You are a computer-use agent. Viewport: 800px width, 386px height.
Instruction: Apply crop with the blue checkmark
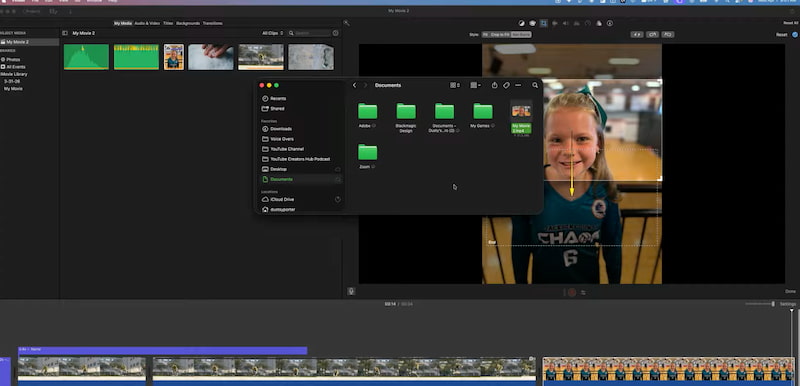[795, 35]
